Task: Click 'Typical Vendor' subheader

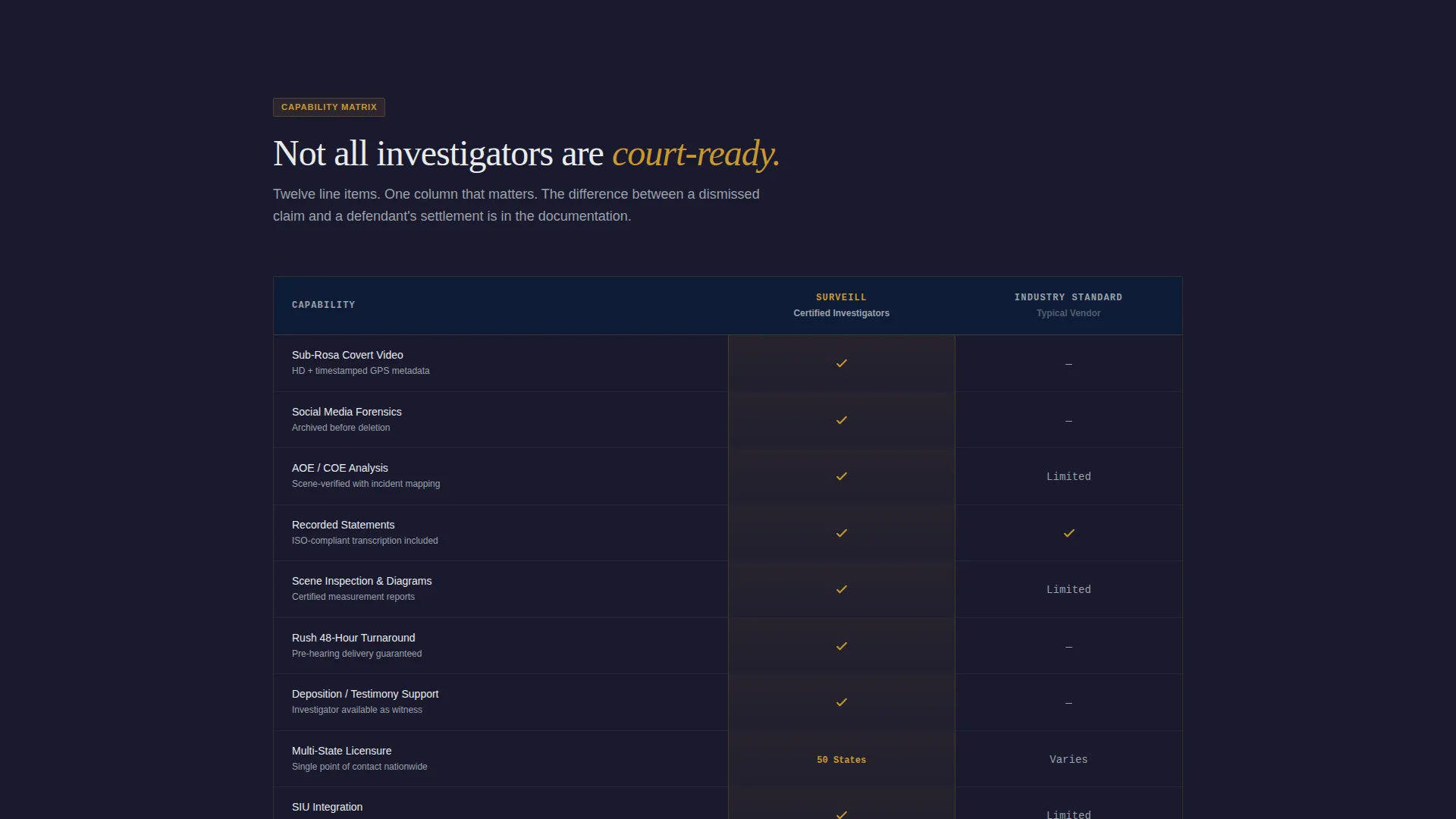Action: pyautogui.click(x=1068, y=313)
